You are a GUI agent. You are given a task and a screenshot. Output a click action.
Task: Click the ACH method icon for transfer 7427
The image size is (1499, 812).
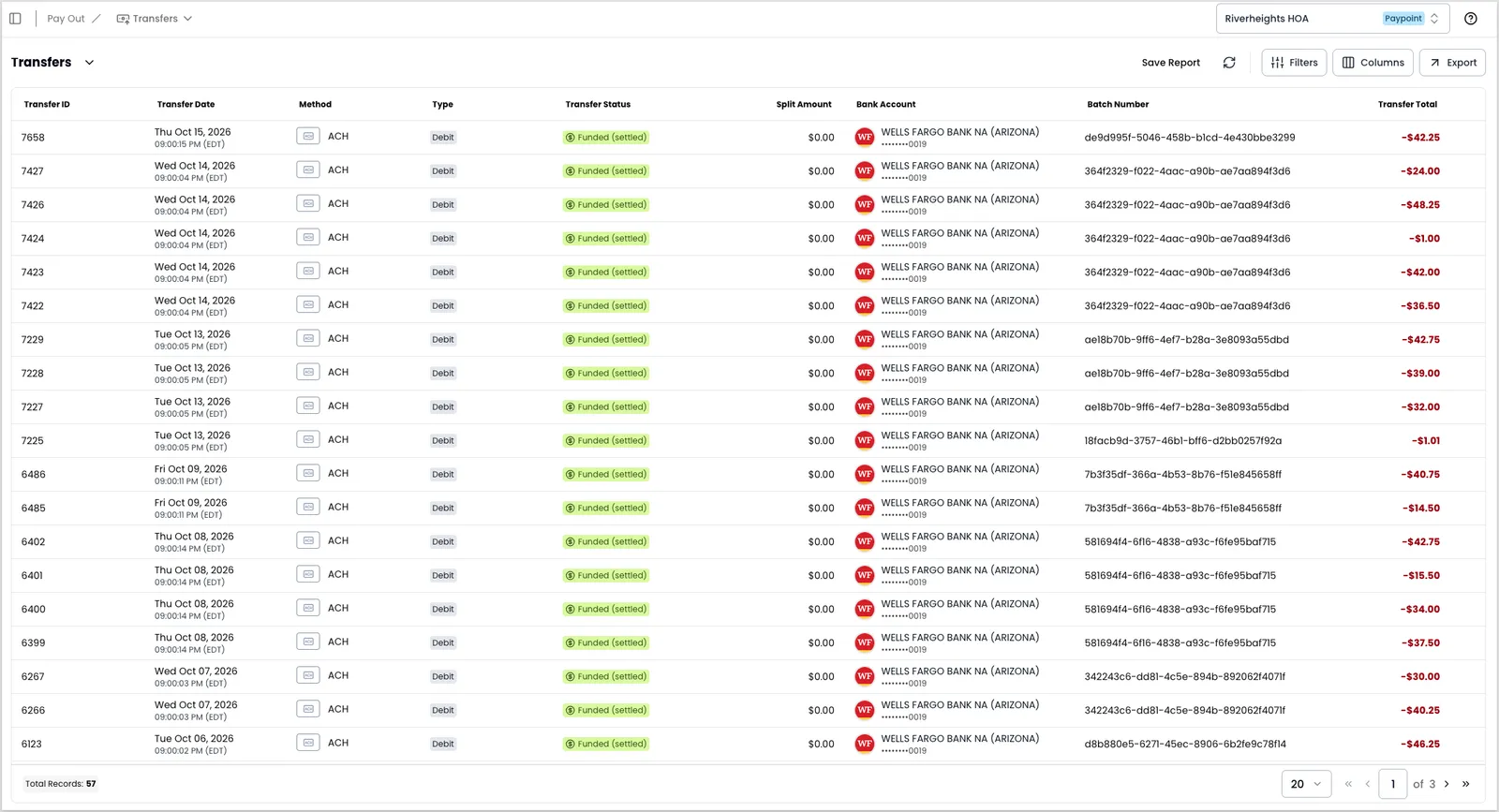[308, 170]
